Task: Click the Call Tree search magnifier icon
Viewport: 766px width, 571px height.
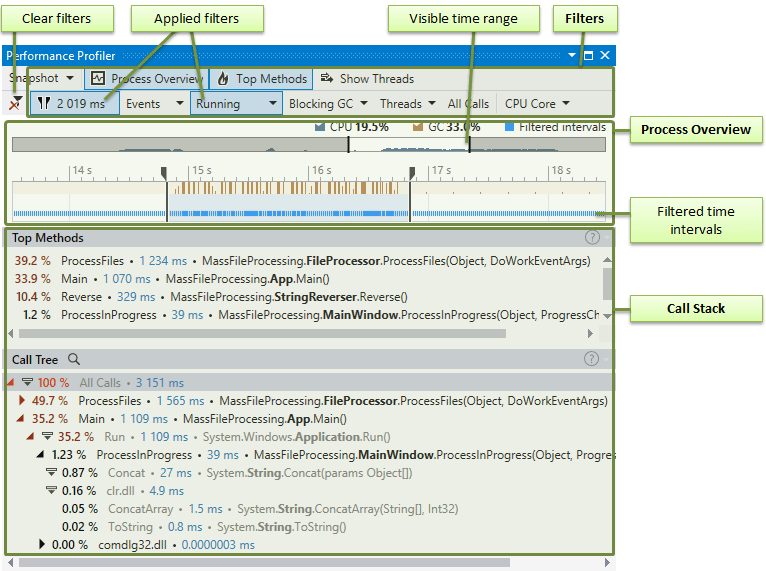Action: (74, 359)
